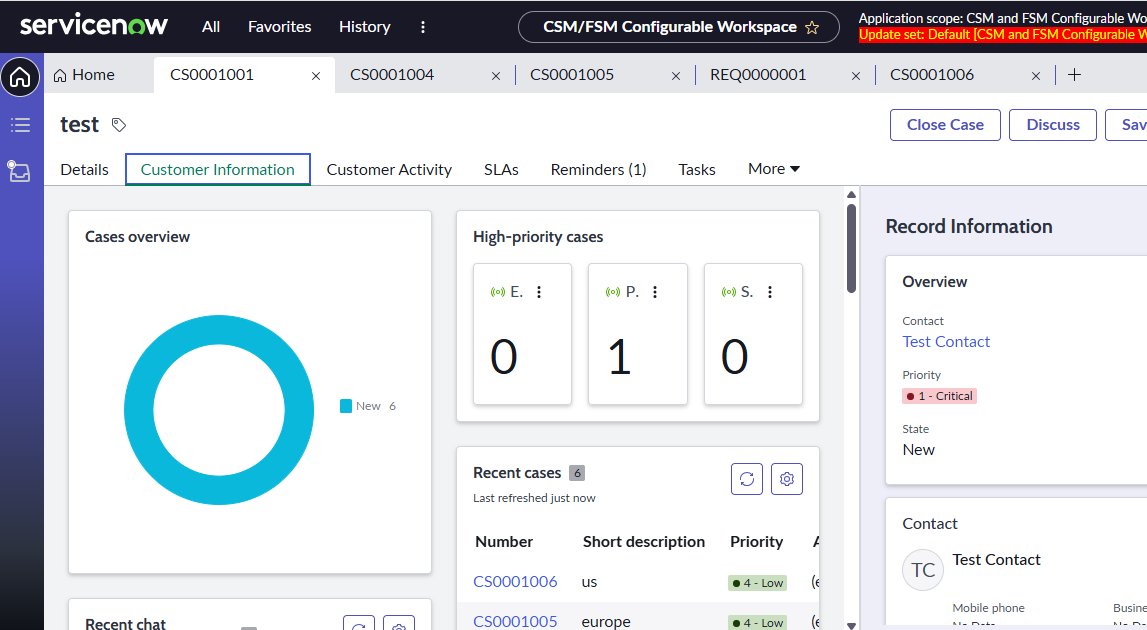Open the P. high-priority card count
This screenshot has height=630, width=1147.
tap(619, 357)
